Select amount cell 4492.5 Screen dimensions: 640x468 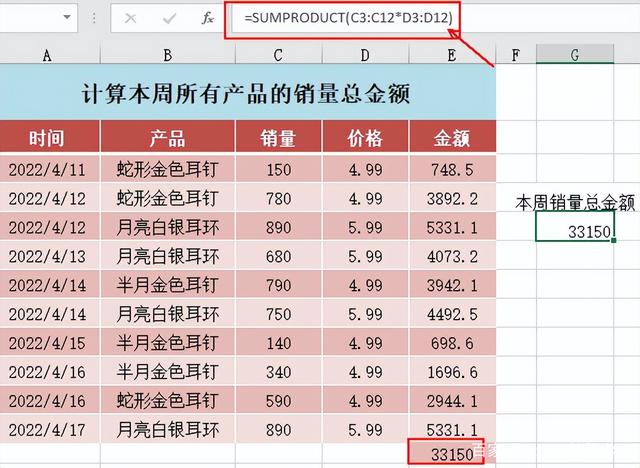coord(453,313)
